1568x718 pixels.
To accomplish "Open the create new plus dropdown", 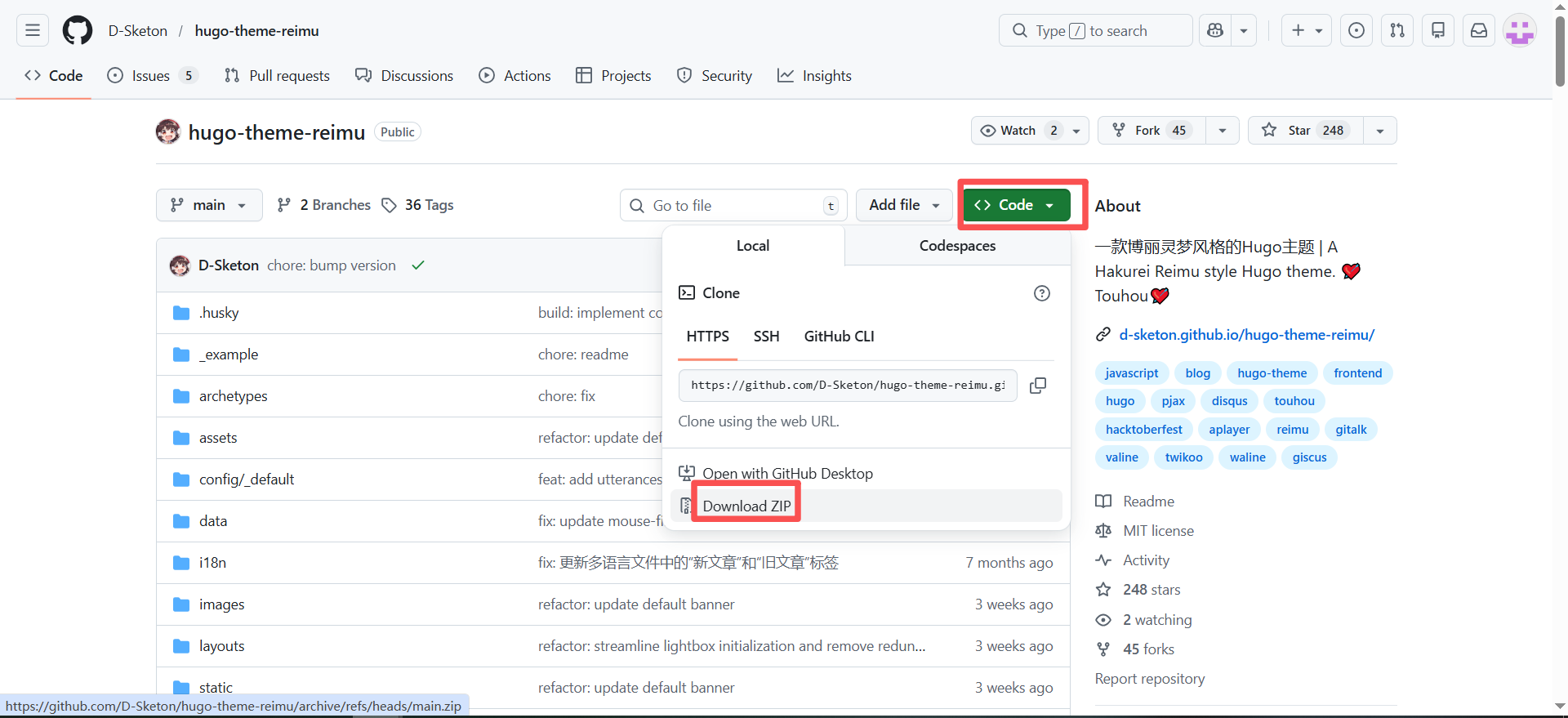I will click(1307, 30).
